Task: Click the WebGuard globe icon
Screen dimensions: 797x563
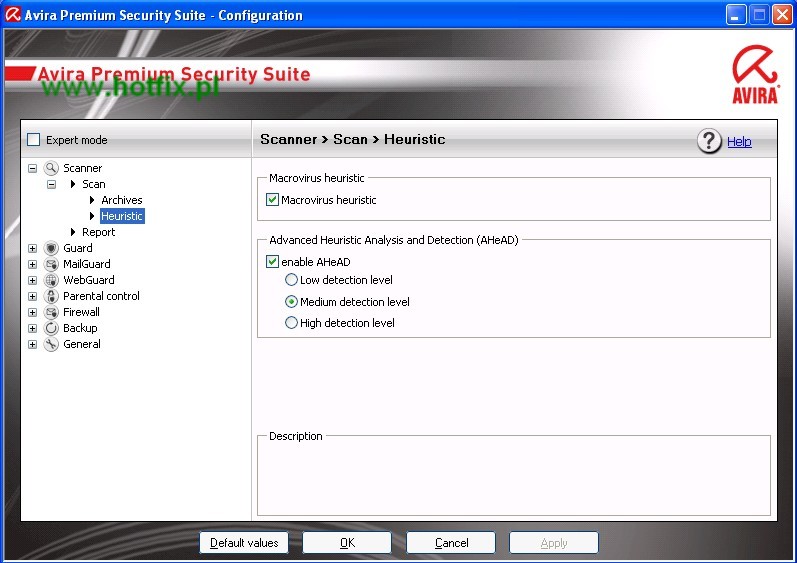Action: click(51, 280)
